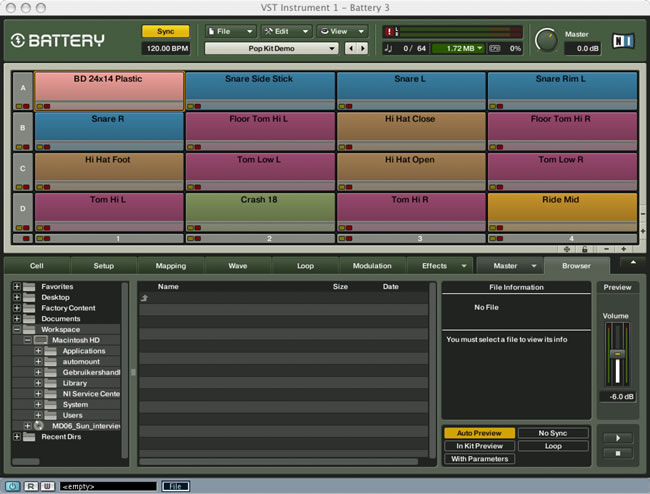Collapse the Workspace tree node
The image size is (650, 494).
tap(17, 329)
